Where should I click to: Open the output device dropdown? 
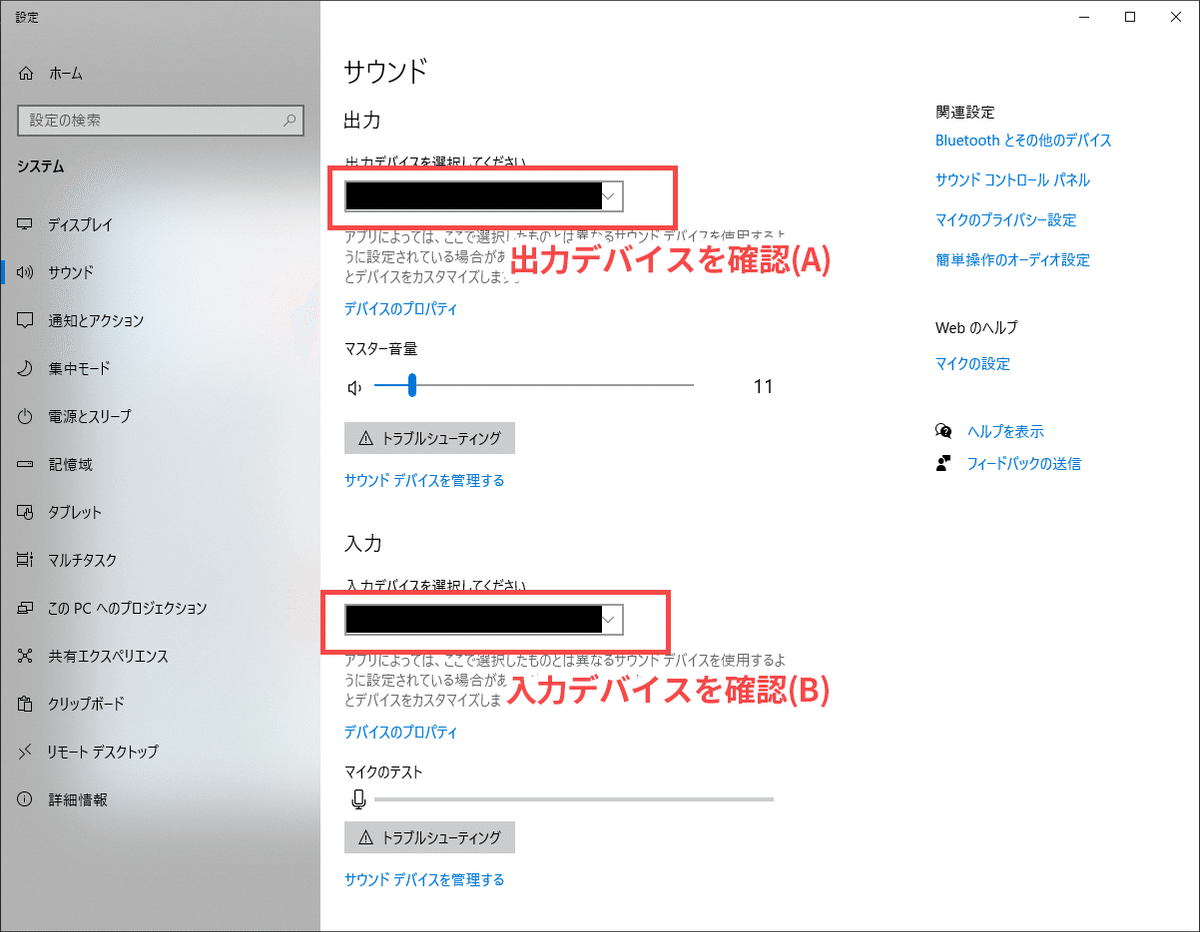tap(484, 197)
